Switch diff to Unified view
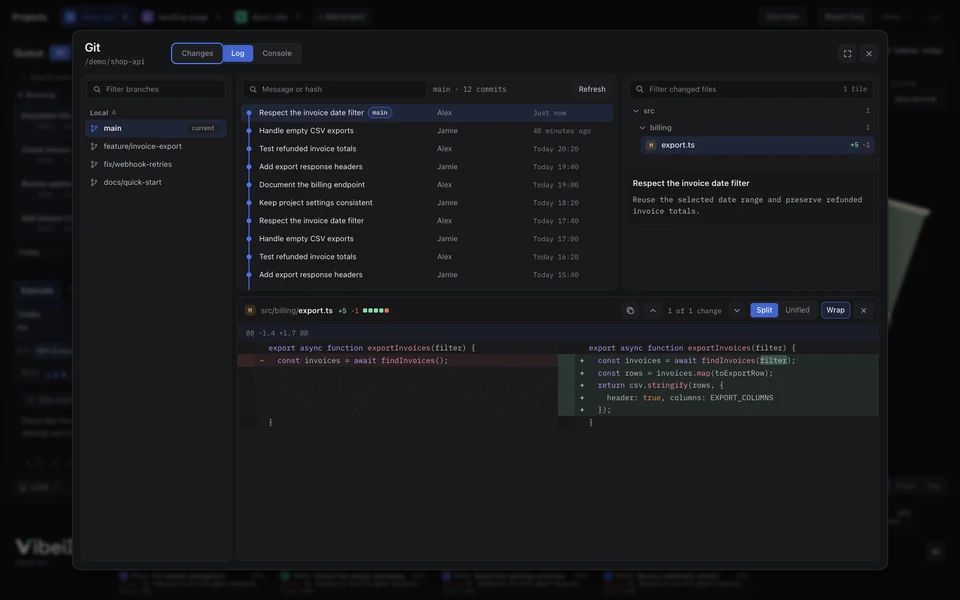 pyautogui.click(x=797, y=310)
